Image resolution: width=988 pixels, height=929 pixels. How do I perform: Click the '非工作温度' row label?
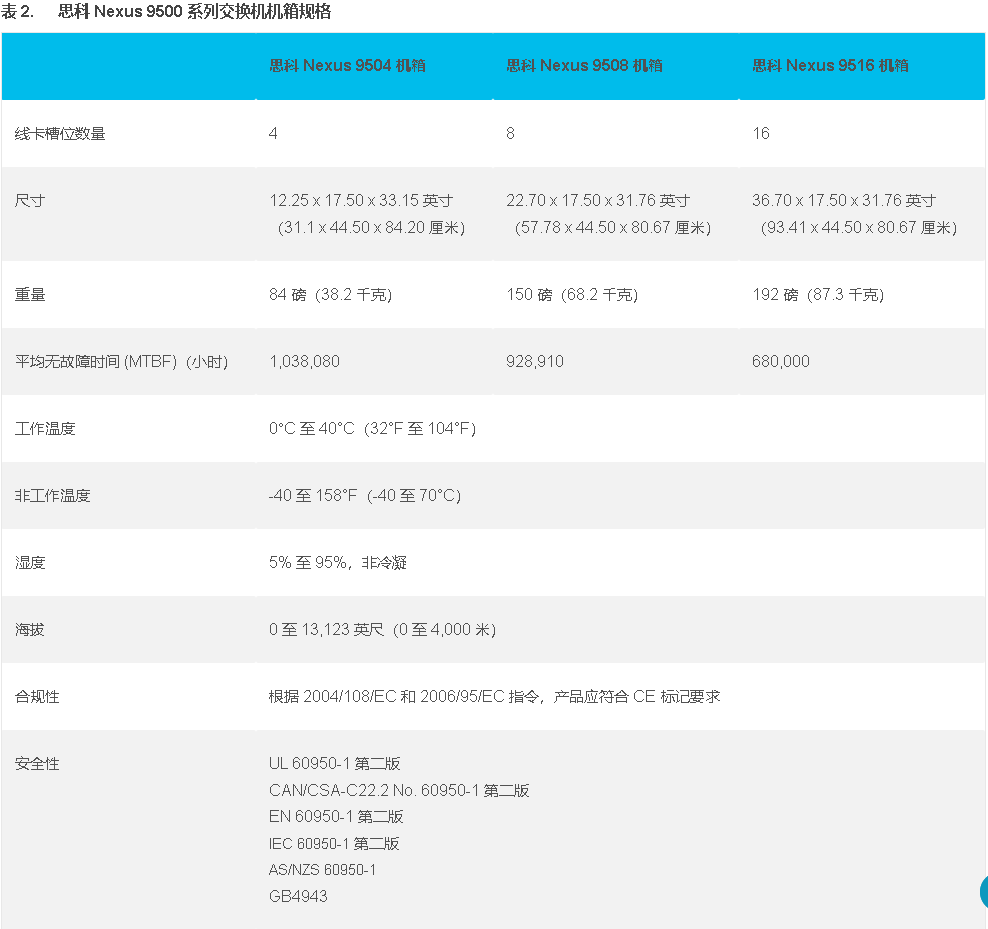[x=52, y=496]
